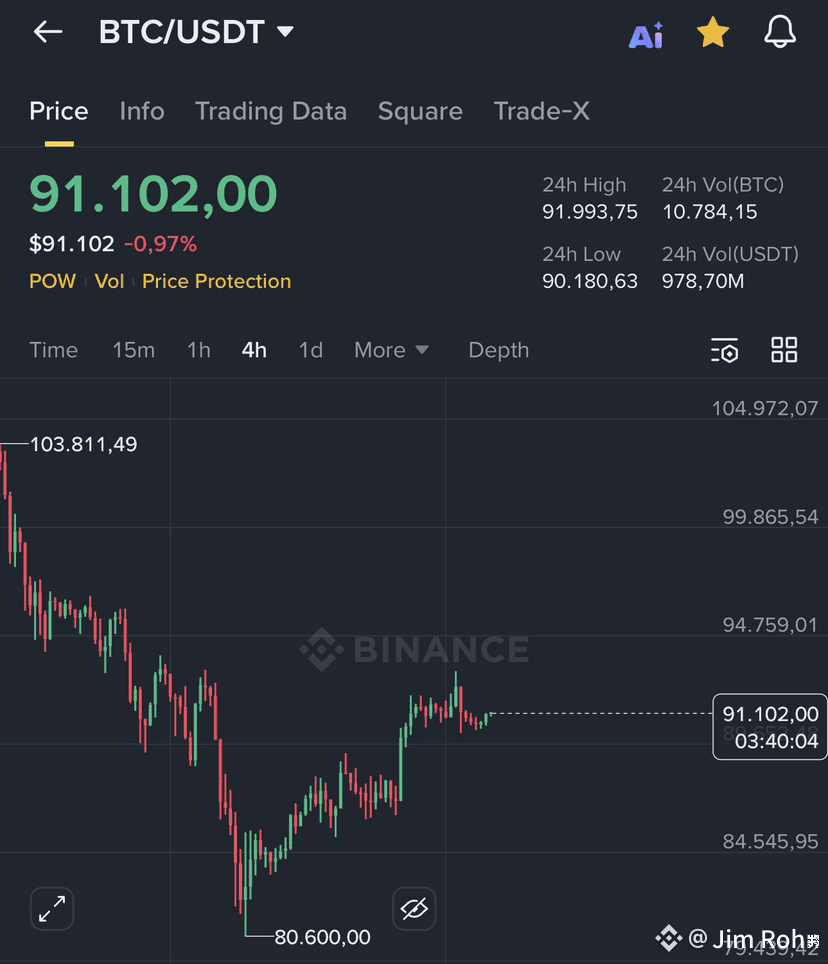Switch to the Info tab
The width and height of the screenshot is (828, 964).
tap(142, 111)
